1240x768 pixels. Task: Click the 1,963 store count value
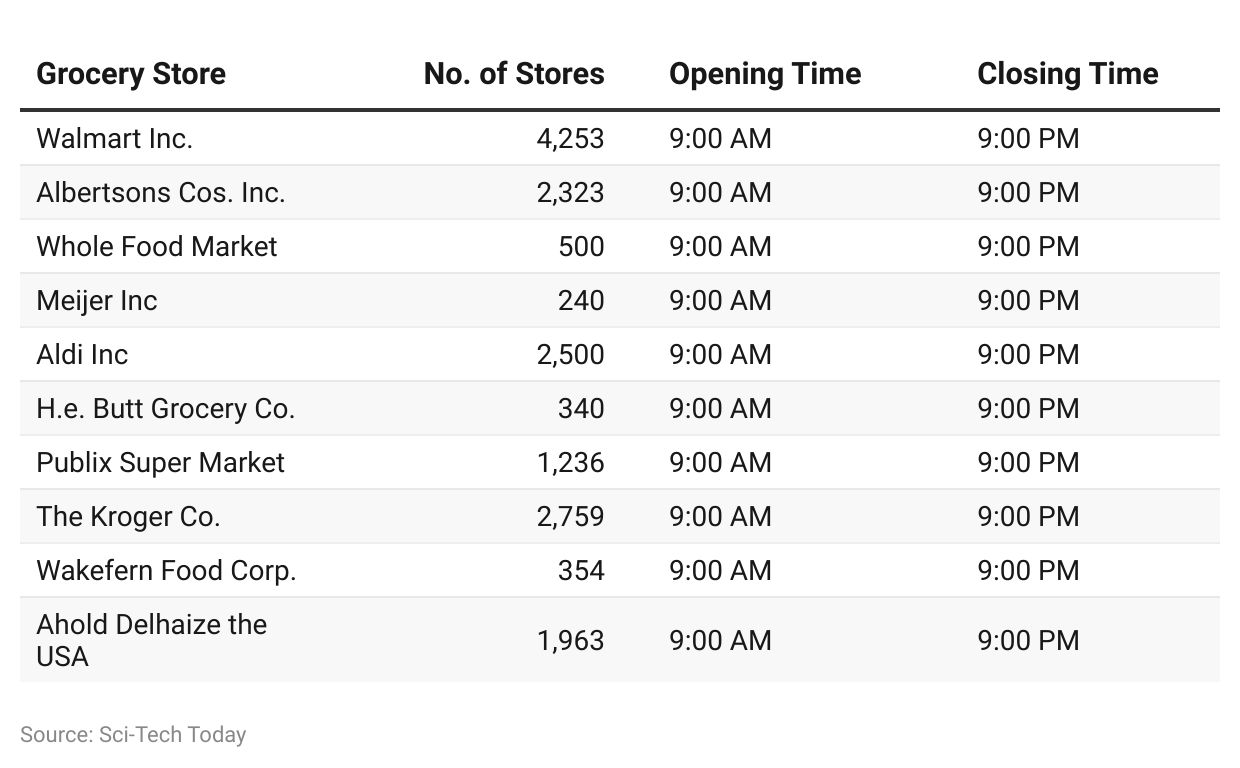pos(570,640)
